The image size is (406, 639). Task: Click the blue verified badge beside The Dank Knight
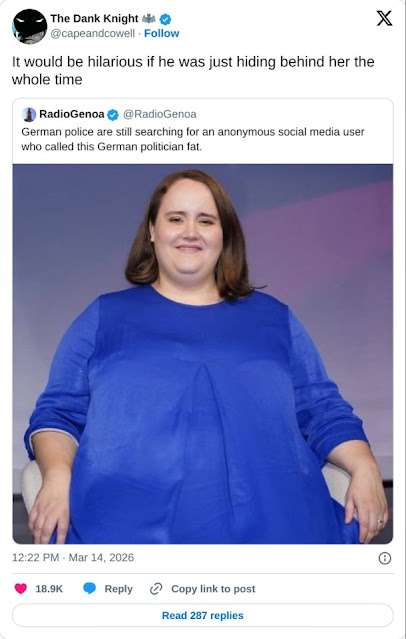point(165,19)
